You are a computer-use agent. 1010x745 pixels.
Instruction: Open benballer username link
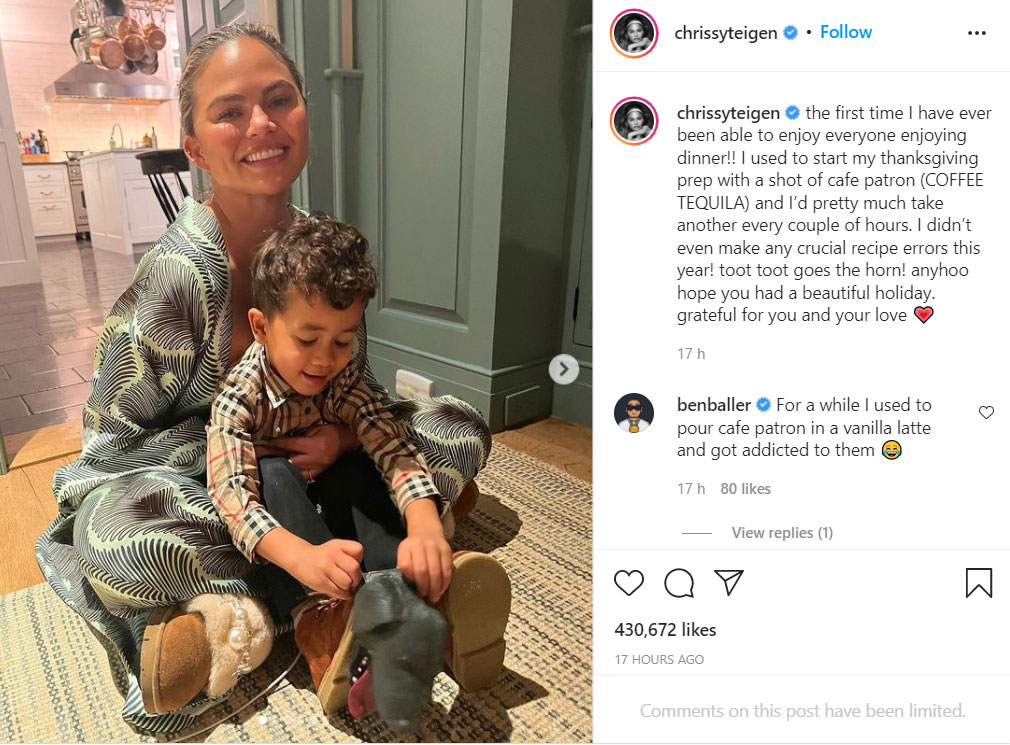714,405
